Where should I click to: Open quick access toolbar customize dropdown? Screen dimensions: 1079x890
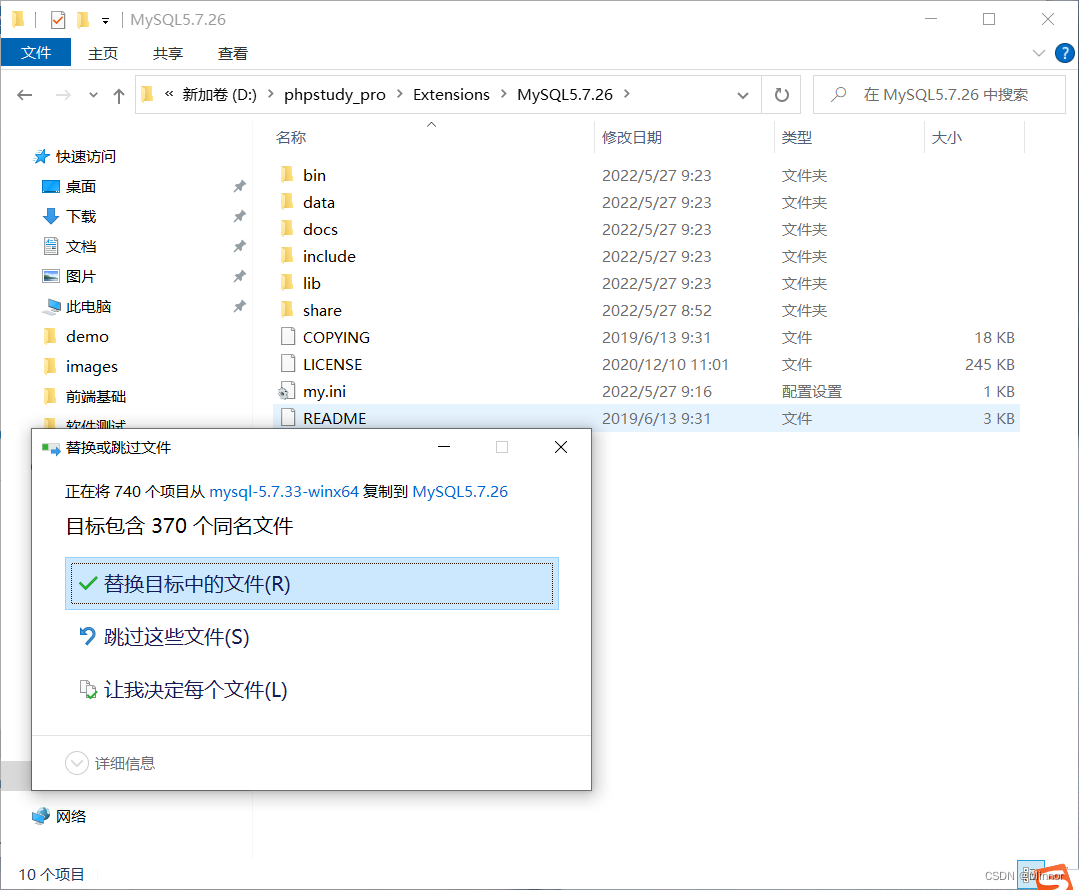point(105,21)
